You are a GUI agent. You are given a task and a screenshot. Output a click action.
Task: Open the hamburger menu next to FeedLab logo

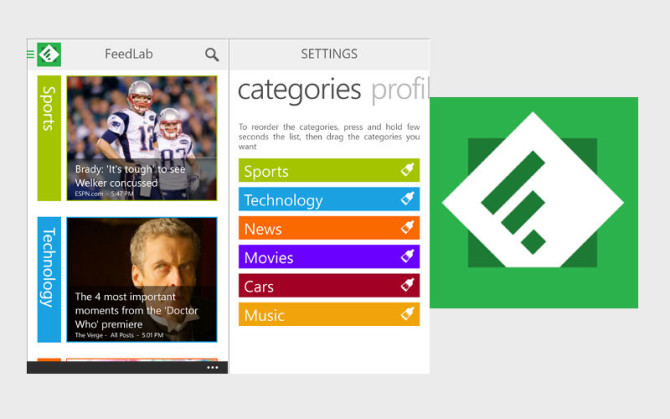[30, 54]
